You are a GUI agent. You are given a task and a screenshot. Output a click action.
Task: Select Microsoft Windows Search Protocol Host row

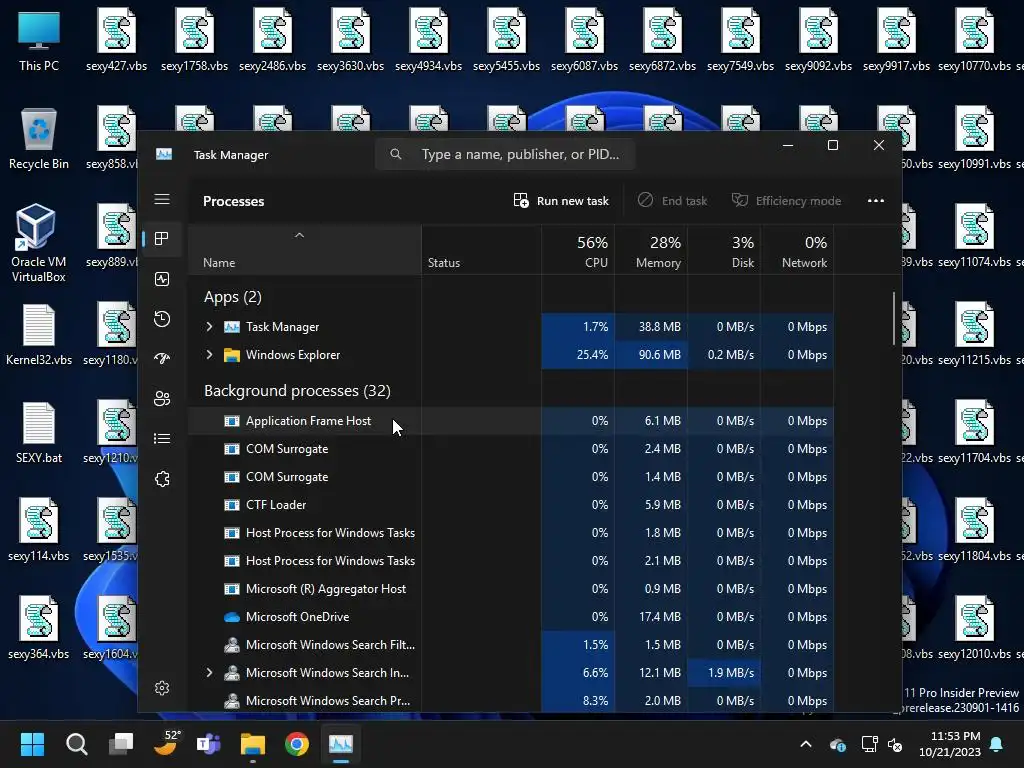pos(511,700)
